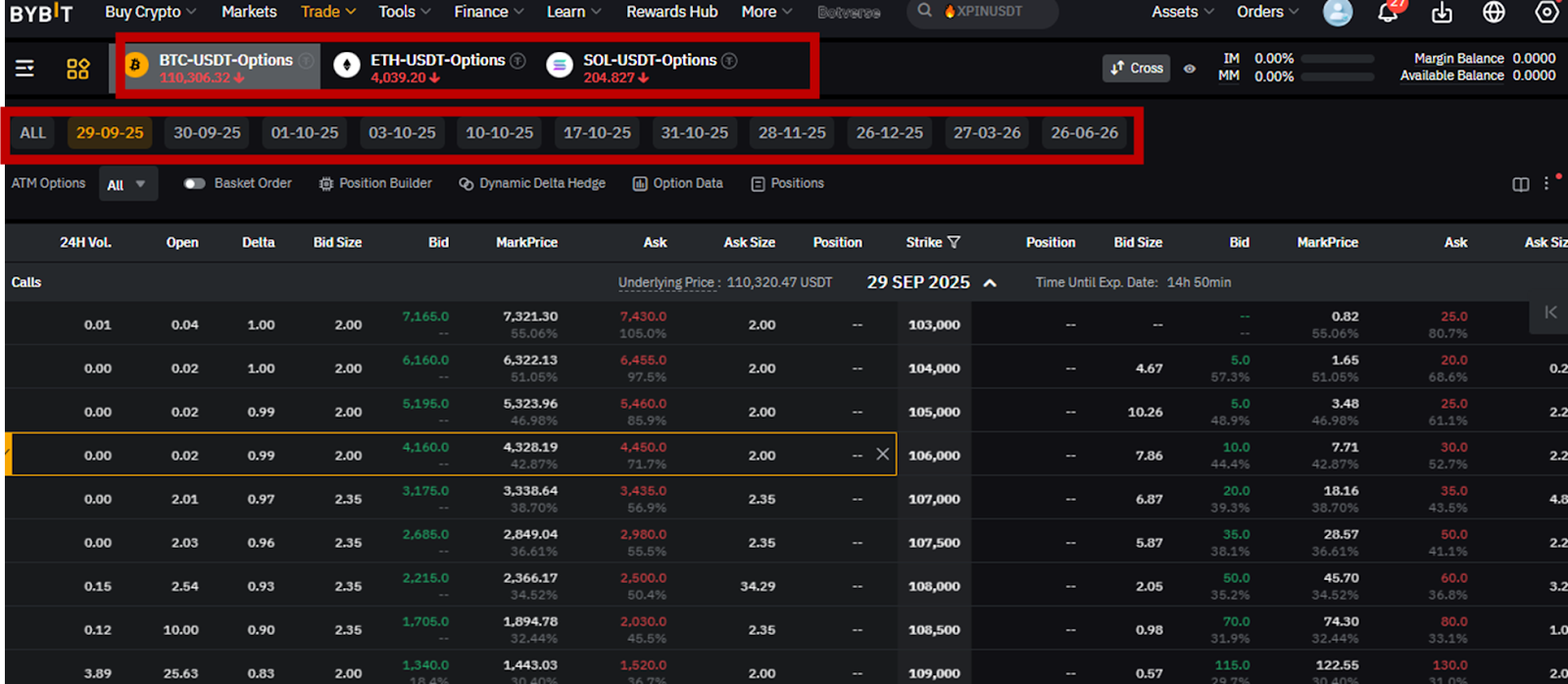Screen dimensions: 1568x684
Task: Click the XPINUSDT search field
Action: tap(985, 12)
